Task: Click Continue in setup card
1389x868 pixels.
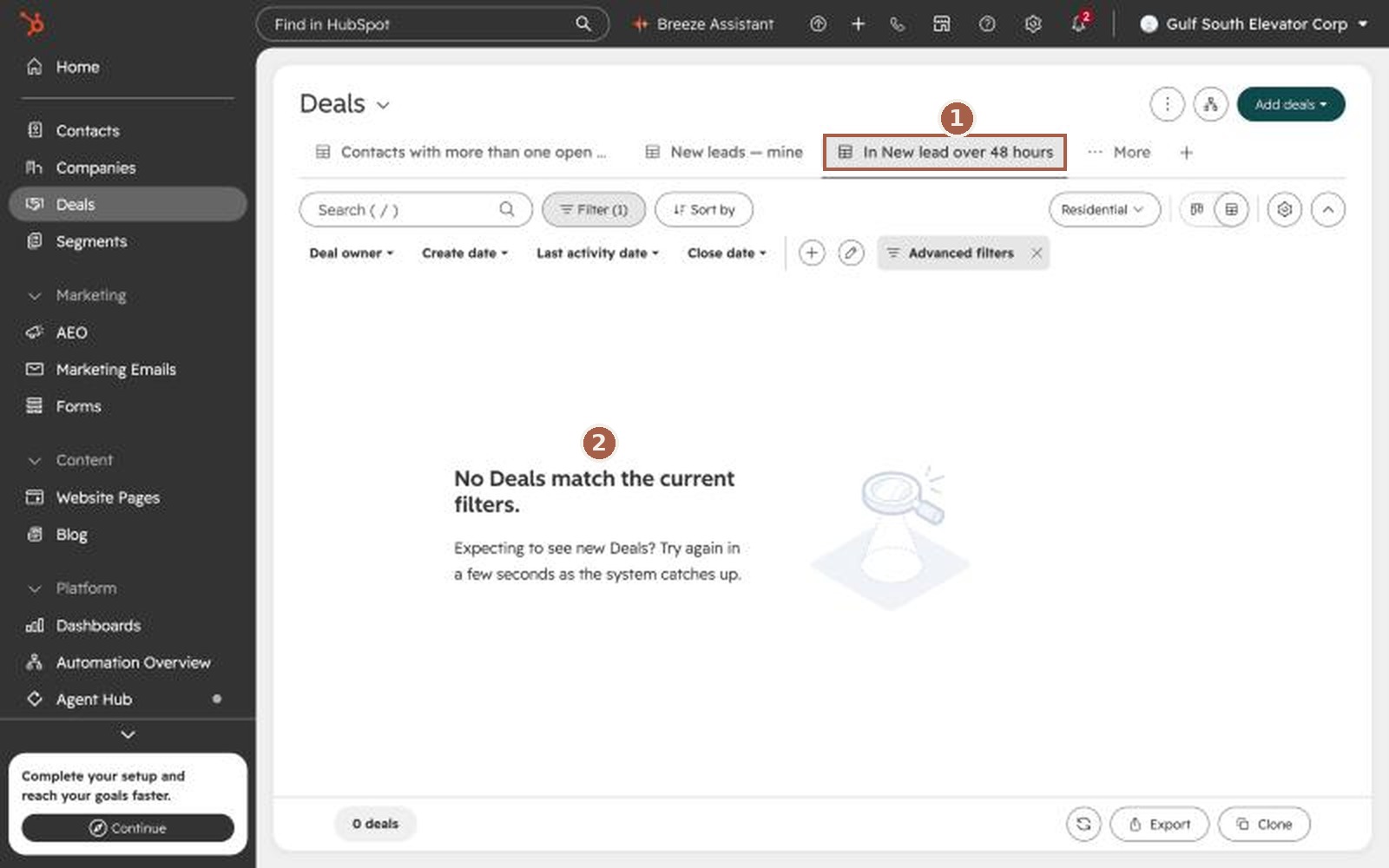Action: [x=128, y=828]
